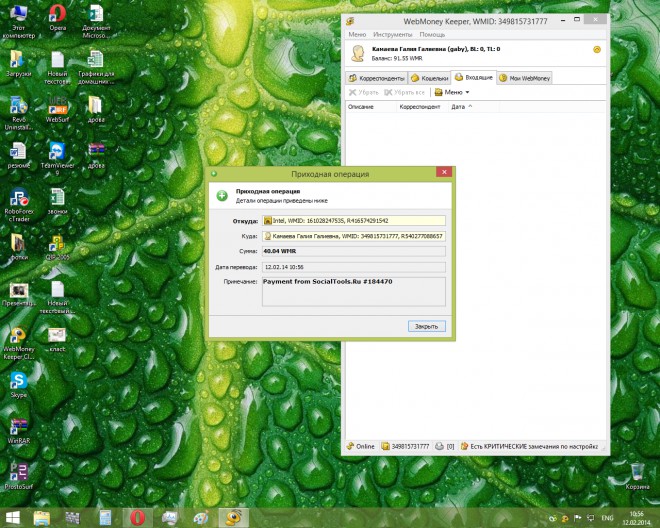Open the Графики для домашних Excel file
The height and width of the screenshot is (528, 660).
96,67
